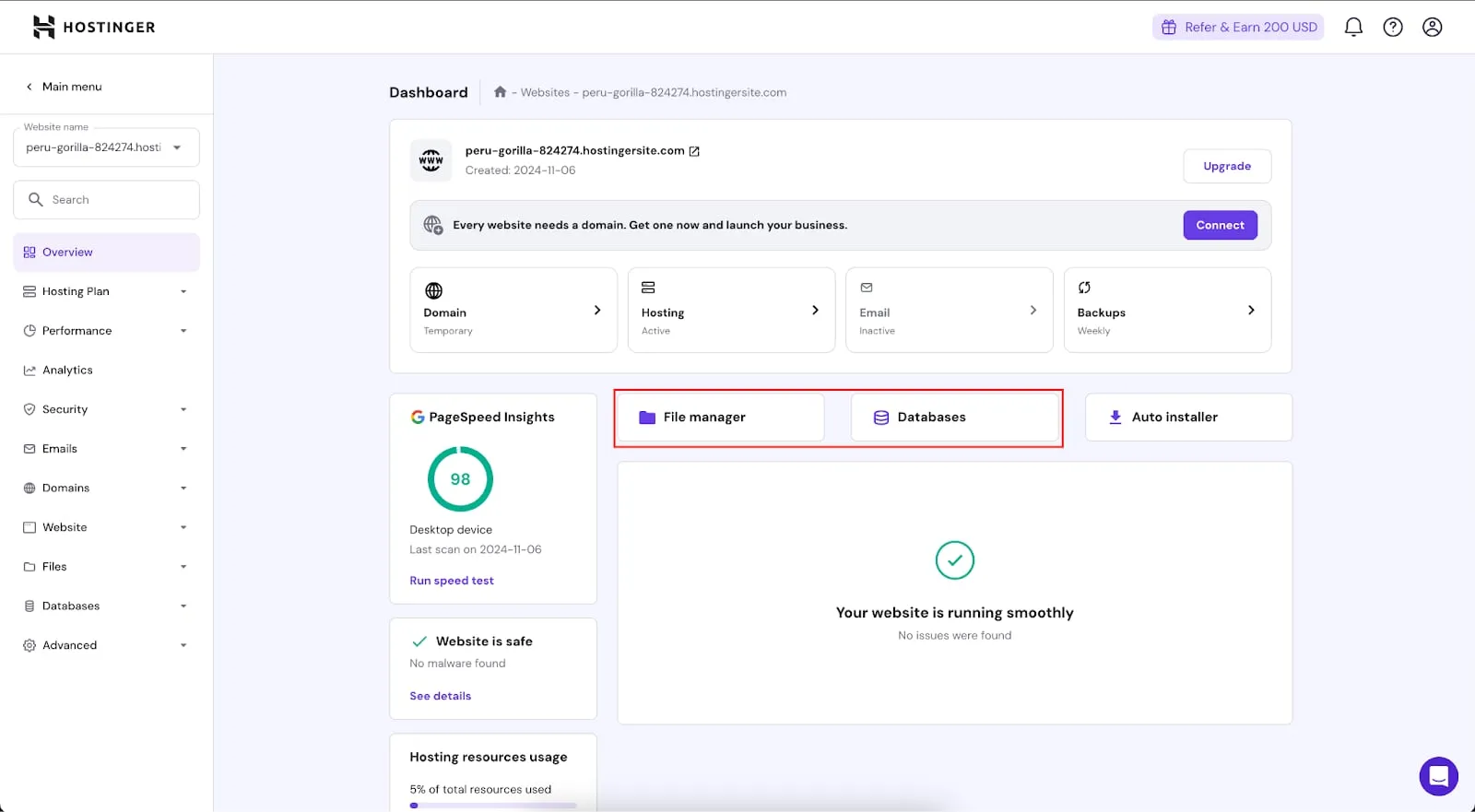Click the domain banner globe icon
This screenshot has width=1475, height=812.
click(432, 225)
